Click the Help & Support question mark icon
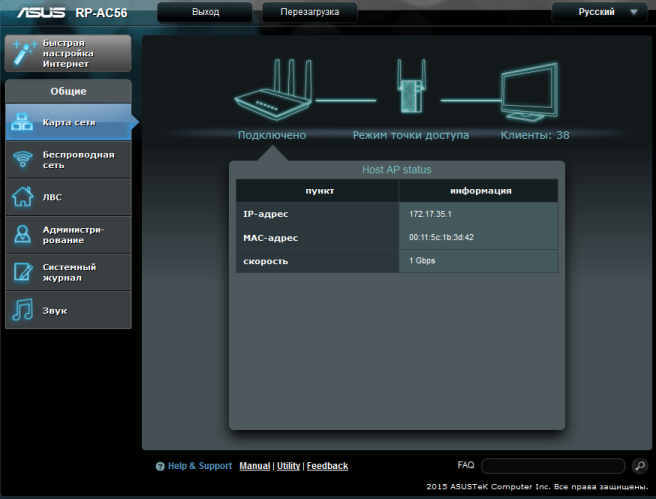The height and width of the screenshot is (499, 656). point(160,466)
